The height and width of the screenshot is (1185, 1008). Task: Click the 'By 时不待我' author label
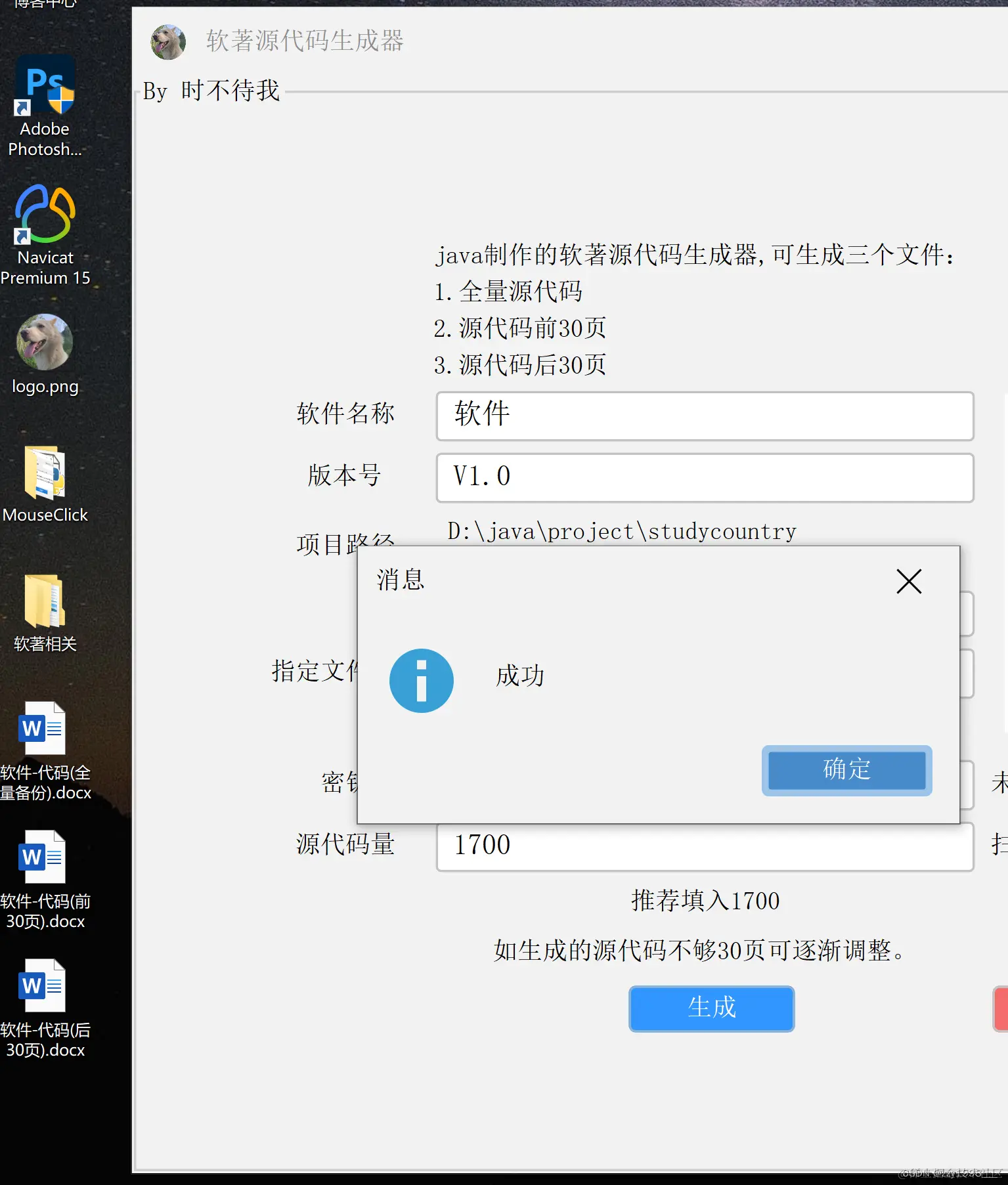(211, 91)
